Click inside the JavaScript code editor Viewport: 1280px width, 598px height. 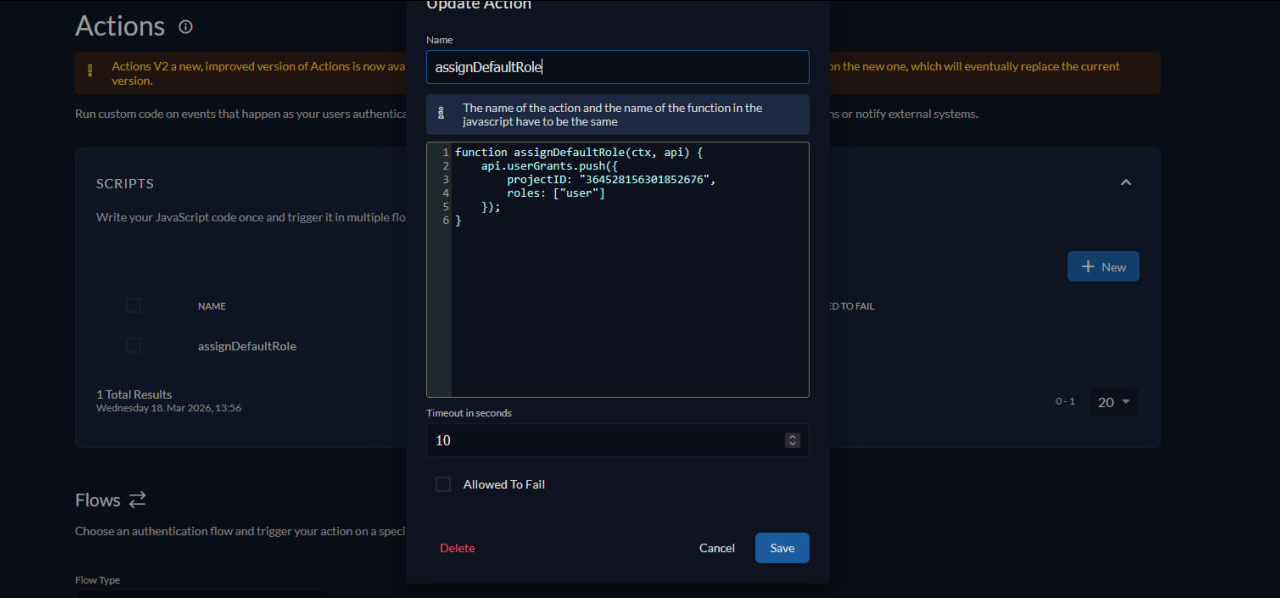tap(618, 270)
